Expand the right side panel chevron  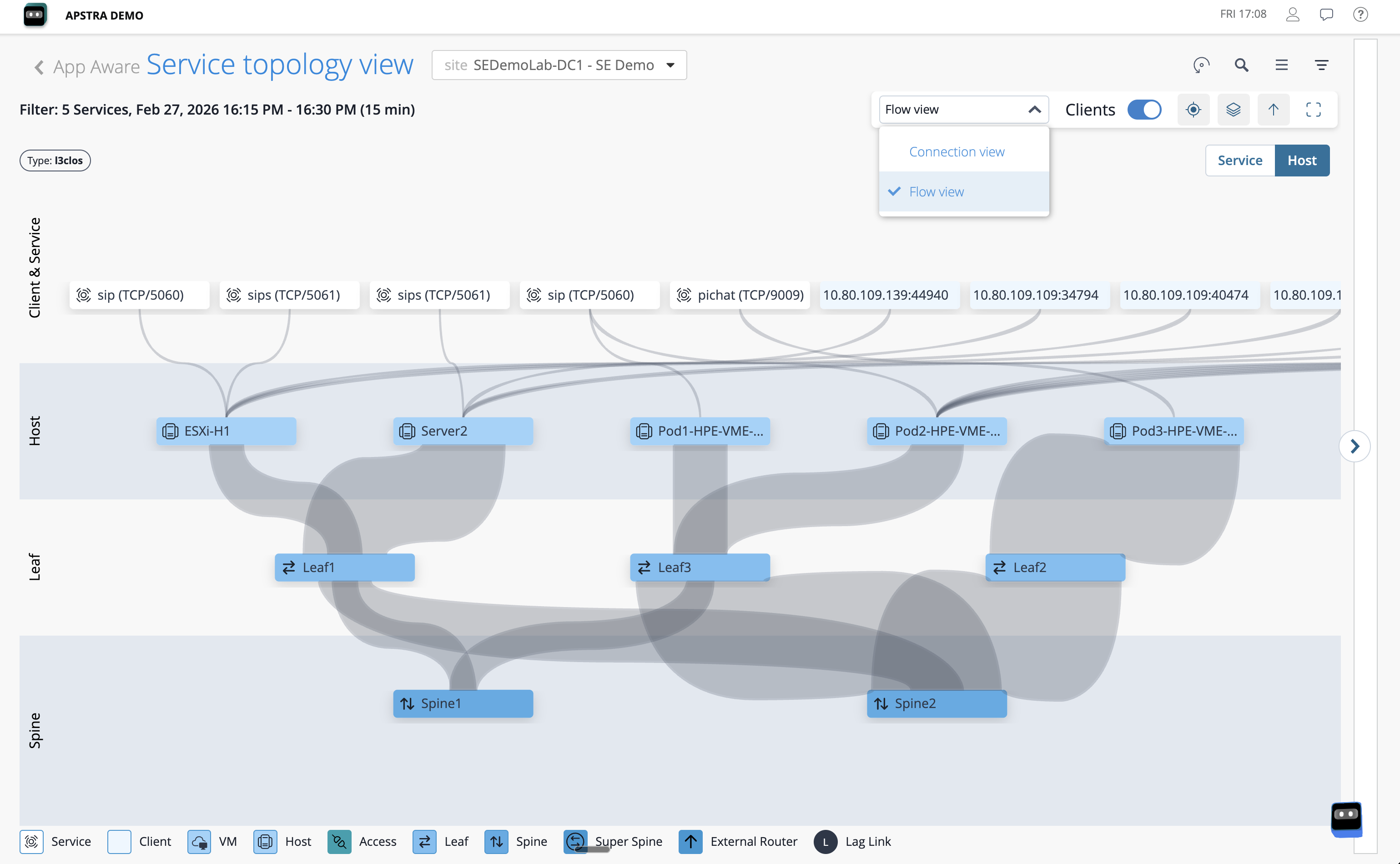[x=1355, y=446]
